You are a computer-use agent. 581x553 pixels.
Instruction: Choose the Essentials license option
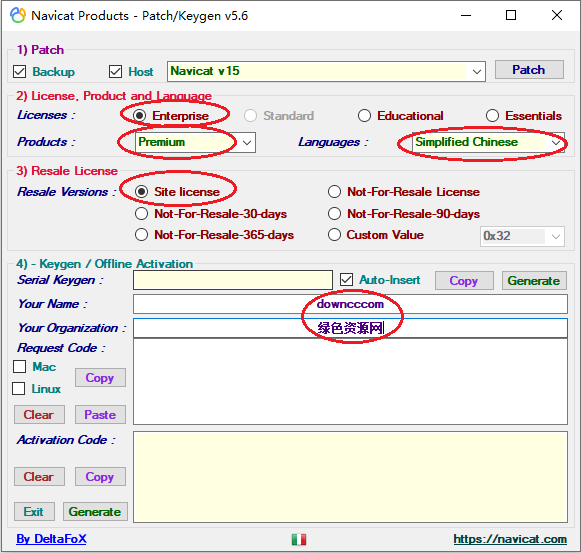pos(492,116)
